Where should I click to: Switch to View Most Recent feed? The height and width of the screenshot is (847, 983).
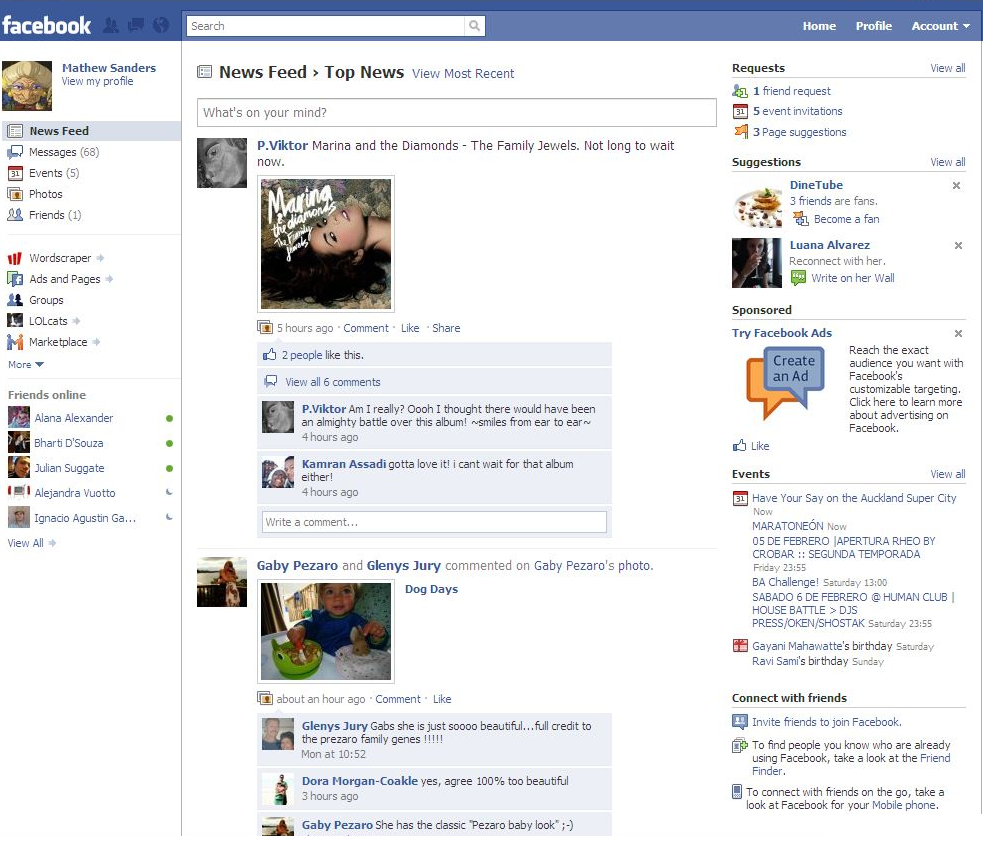463,74
